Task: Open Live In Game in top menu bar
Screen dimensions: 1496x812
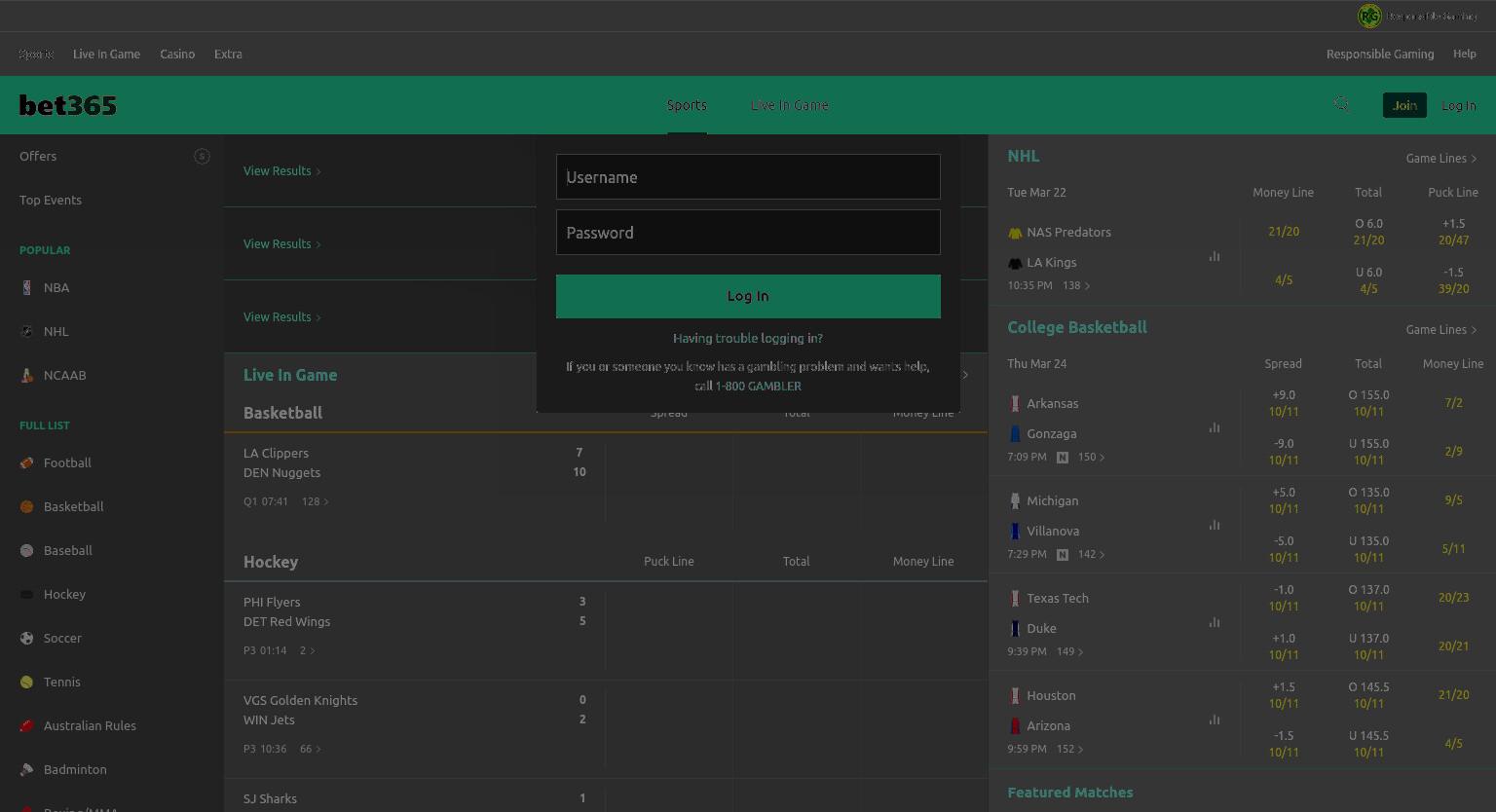Action: pos(106,55)
